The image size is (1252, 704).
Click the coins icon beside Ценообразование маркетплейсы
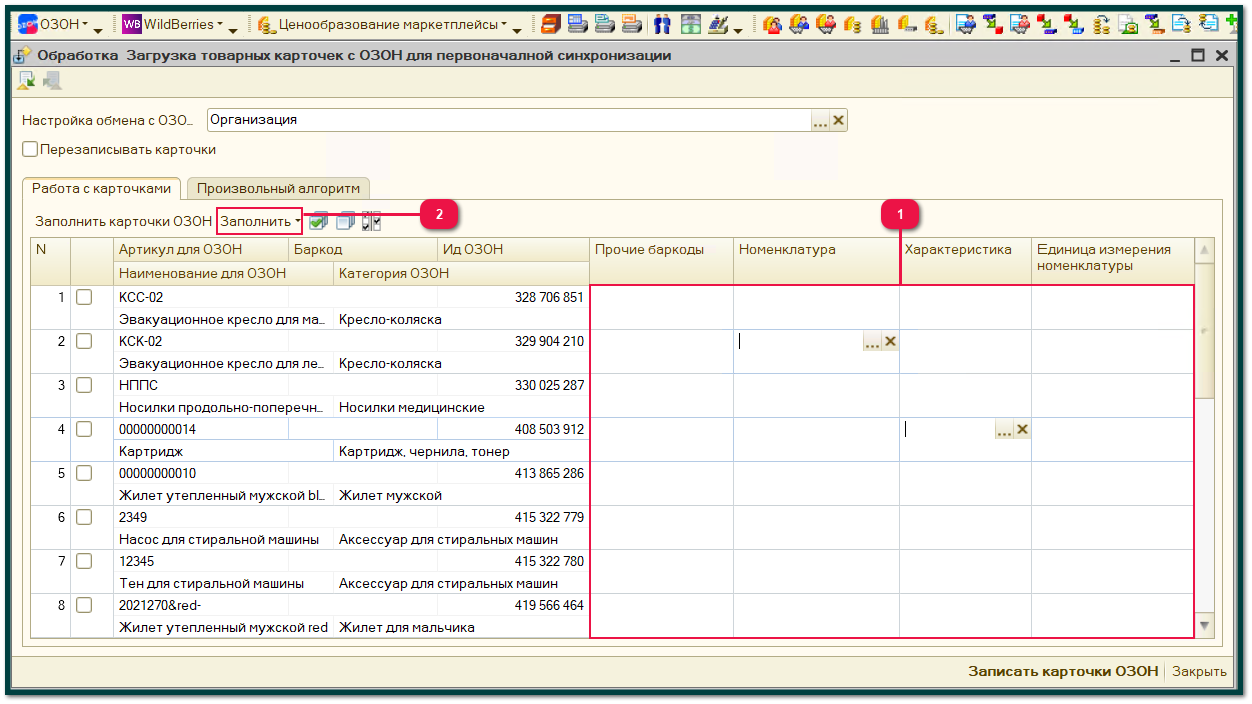[265, 24]
